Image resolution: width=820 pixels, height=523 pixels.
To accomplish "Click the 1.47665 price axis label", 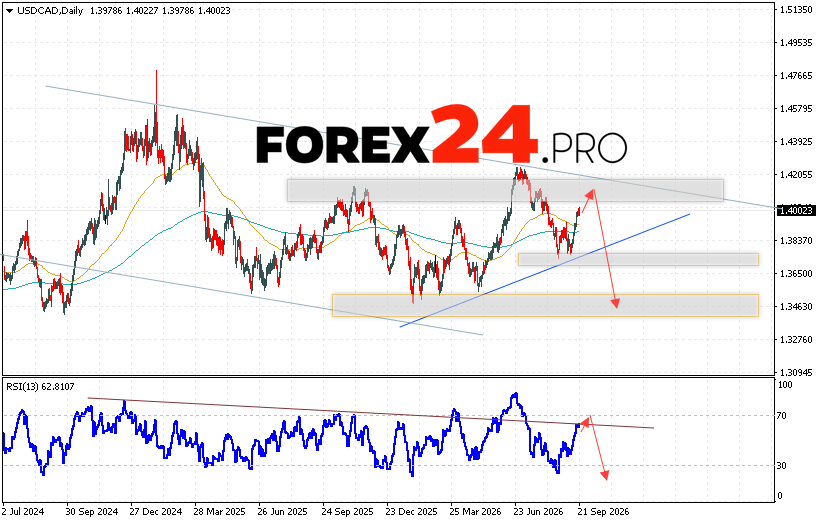I will point(796,76).
